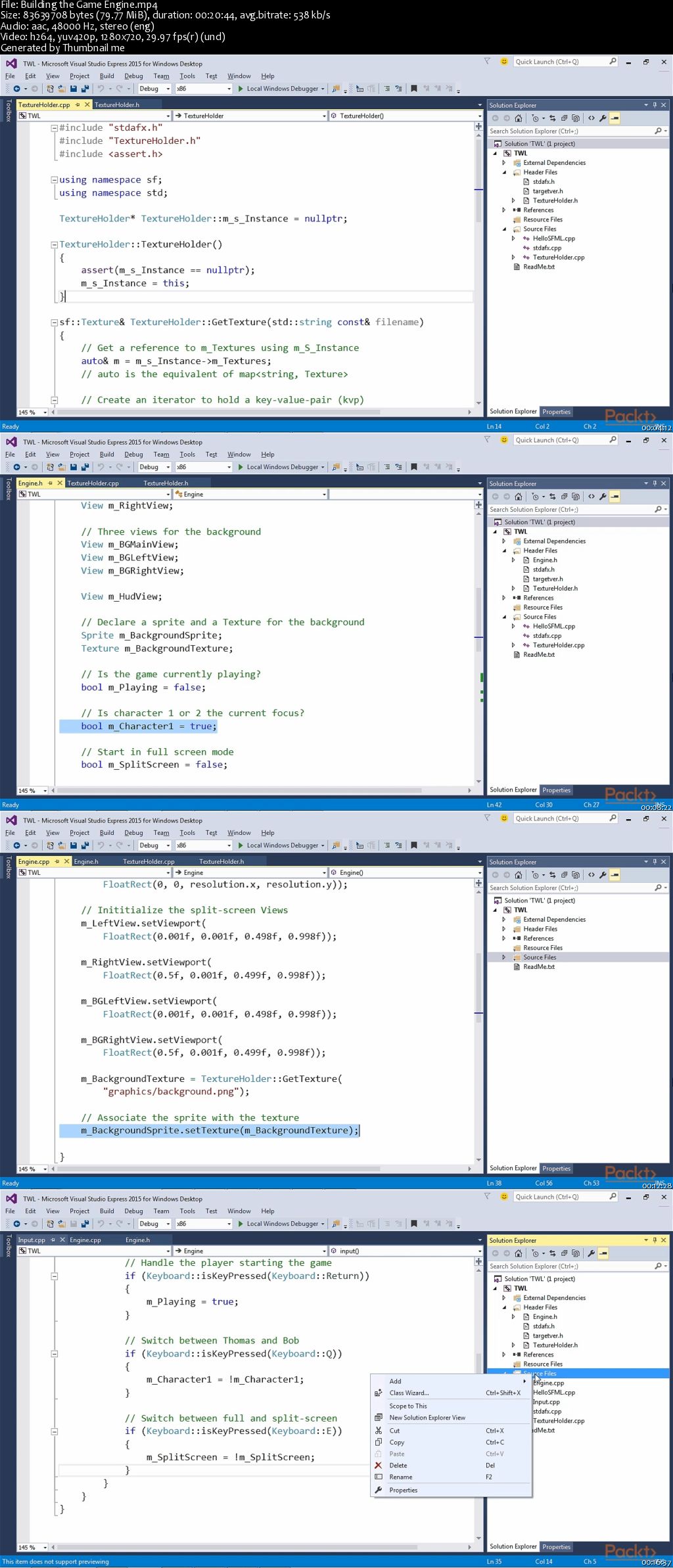Click Collapse All icon in Engine.cpp frame's Solution Explorer
The height and width of the screenshot is (1568, 673).
coord(565,875)
